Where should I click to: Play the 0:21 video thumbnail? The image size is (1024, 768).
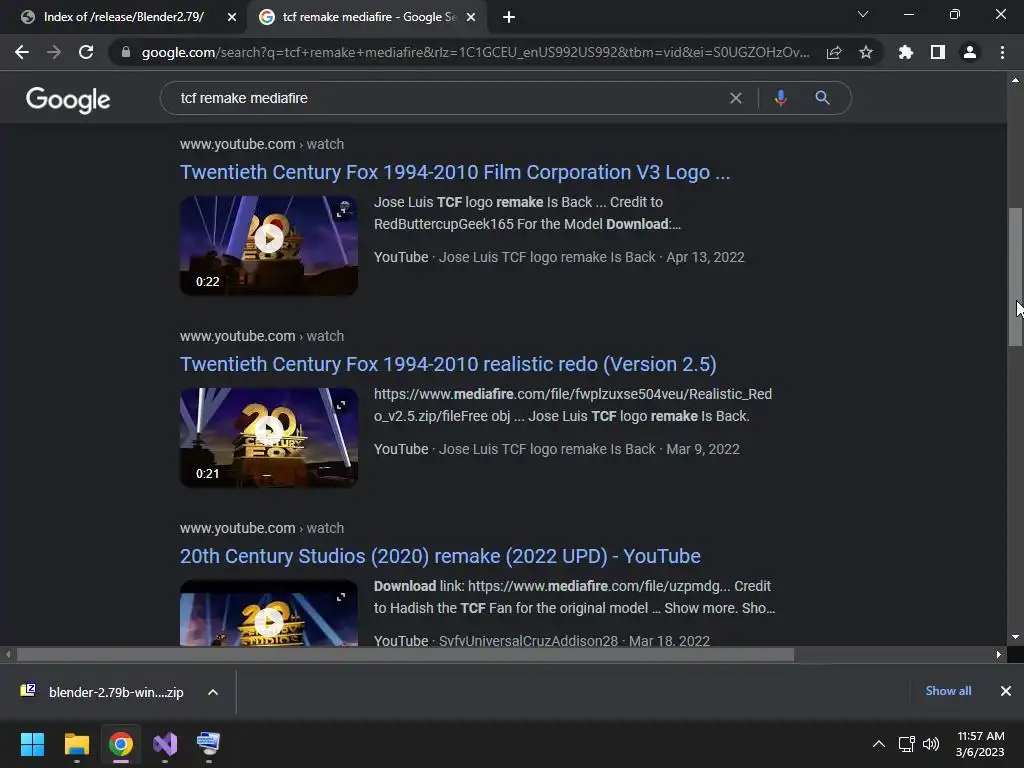pos(269,430)
